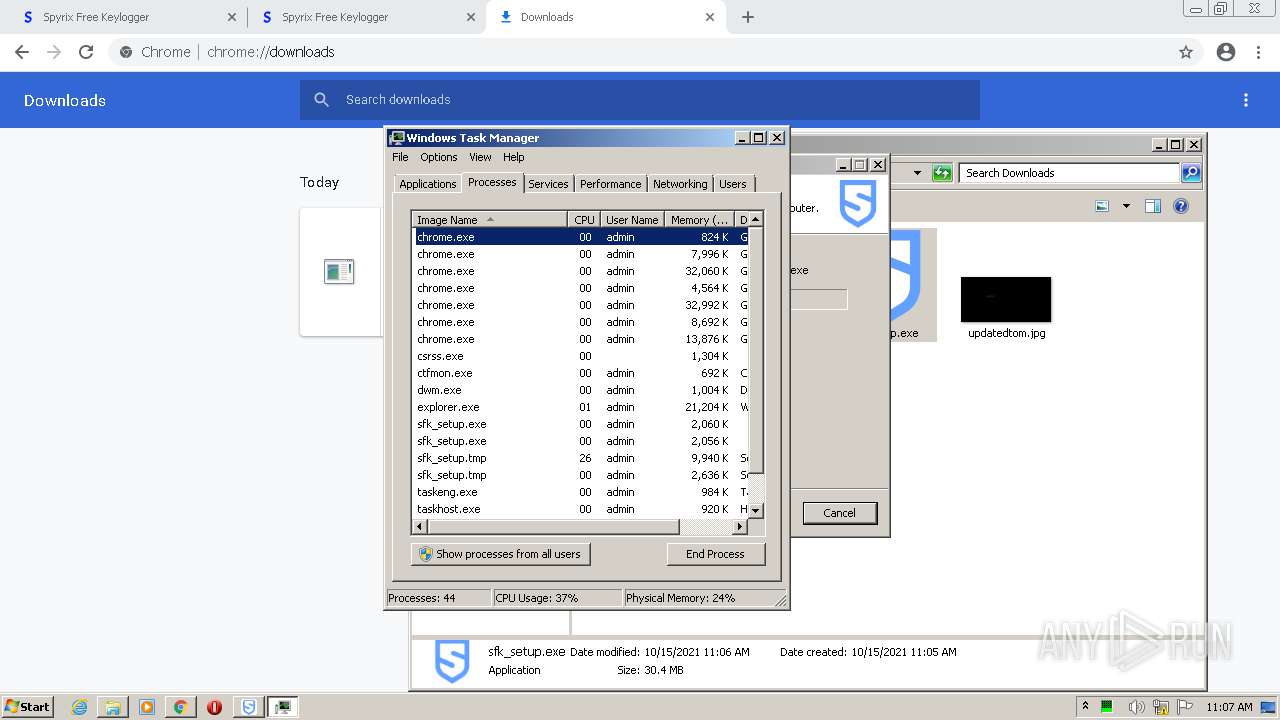
Task: Switch to the Applications tab
Action: pos(427,184)
